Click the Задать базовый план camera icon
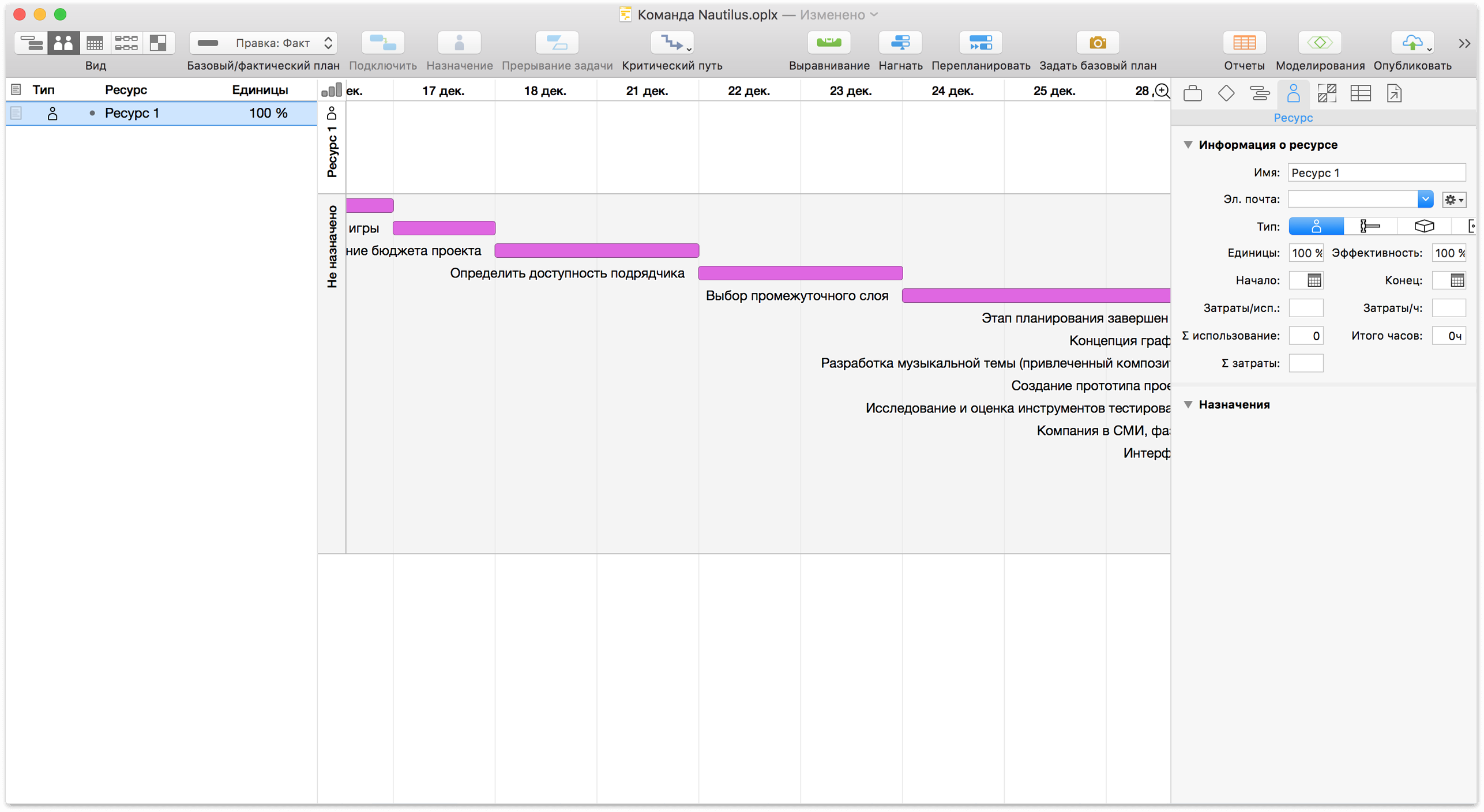 (1098, 43)
